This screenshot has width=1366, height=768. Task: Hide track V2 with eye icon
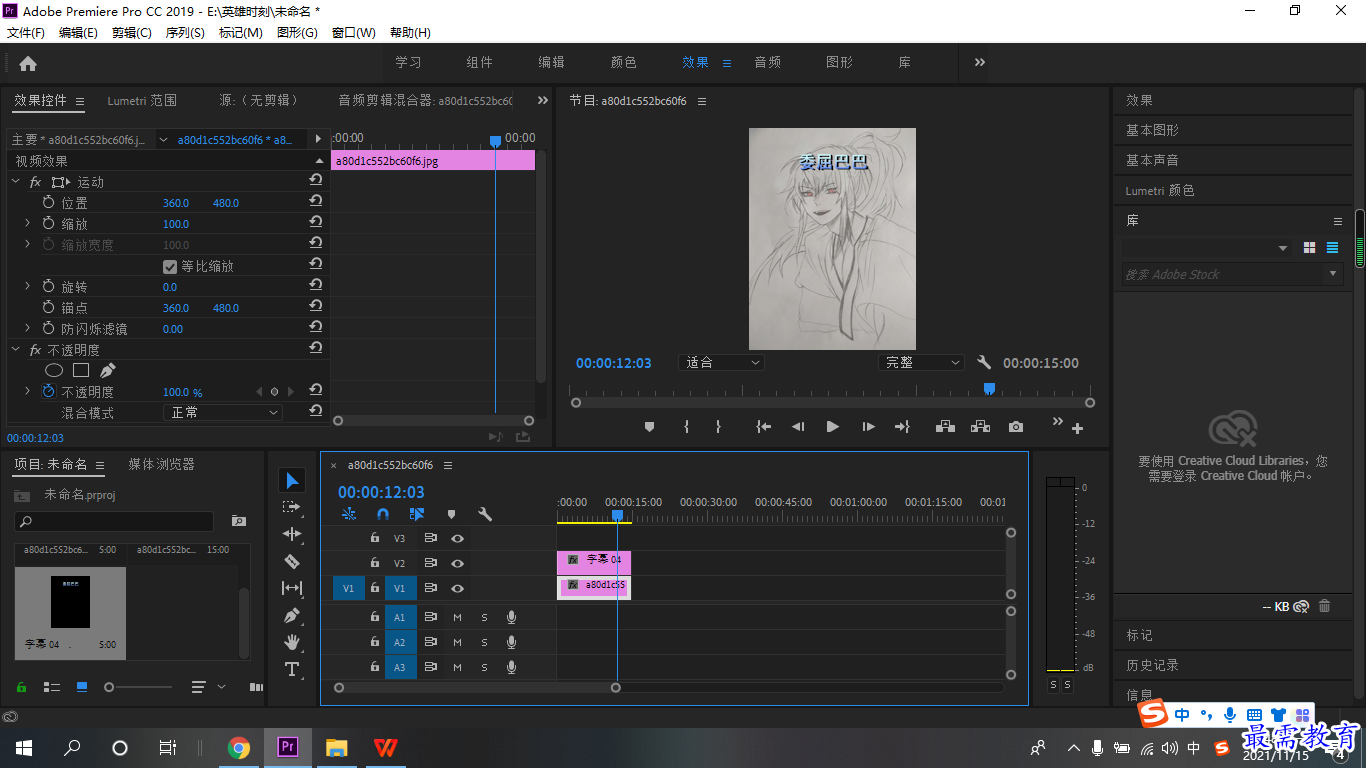pos(457,563)
